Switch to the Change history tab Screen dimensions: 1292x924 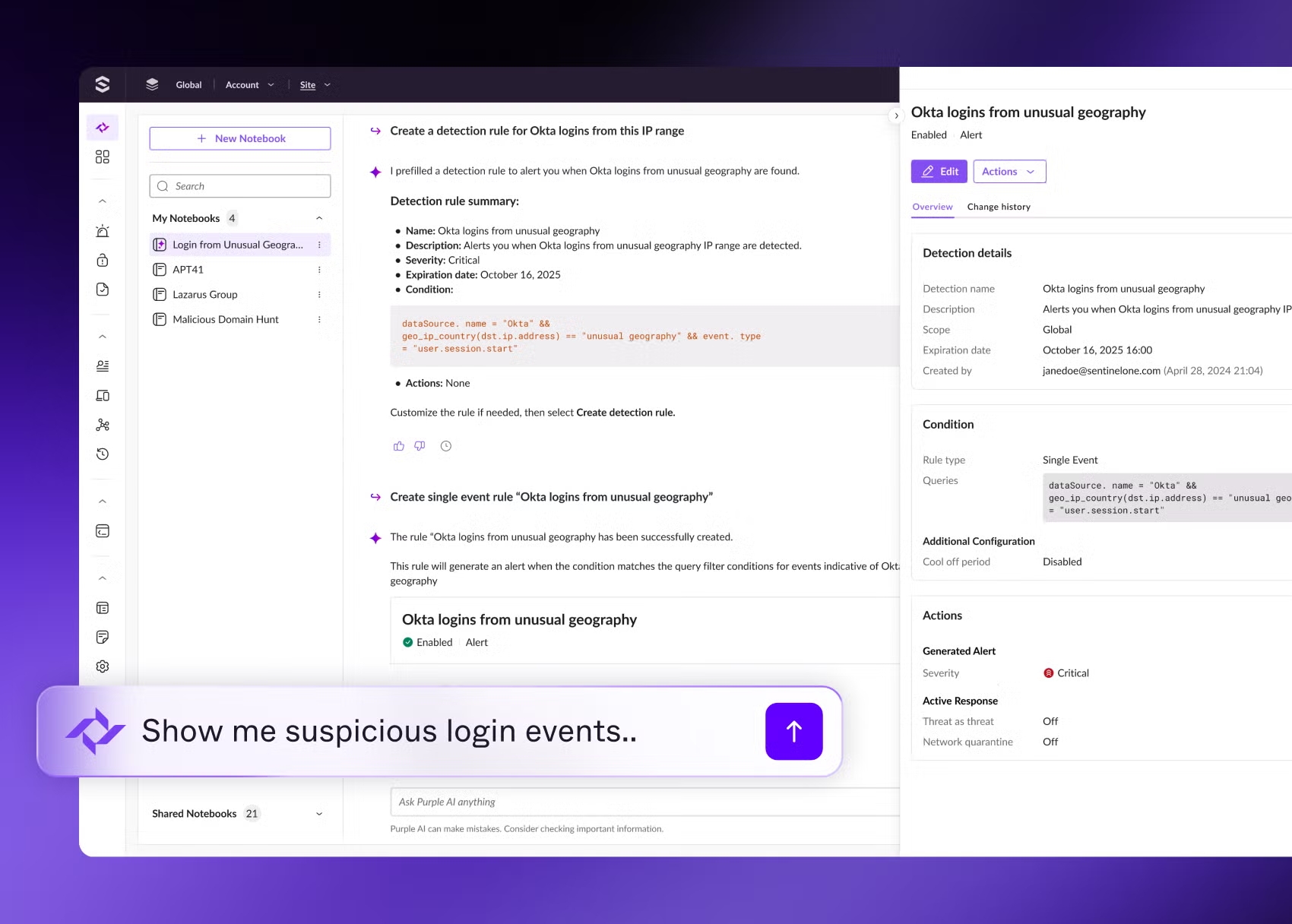pos(999,207)
